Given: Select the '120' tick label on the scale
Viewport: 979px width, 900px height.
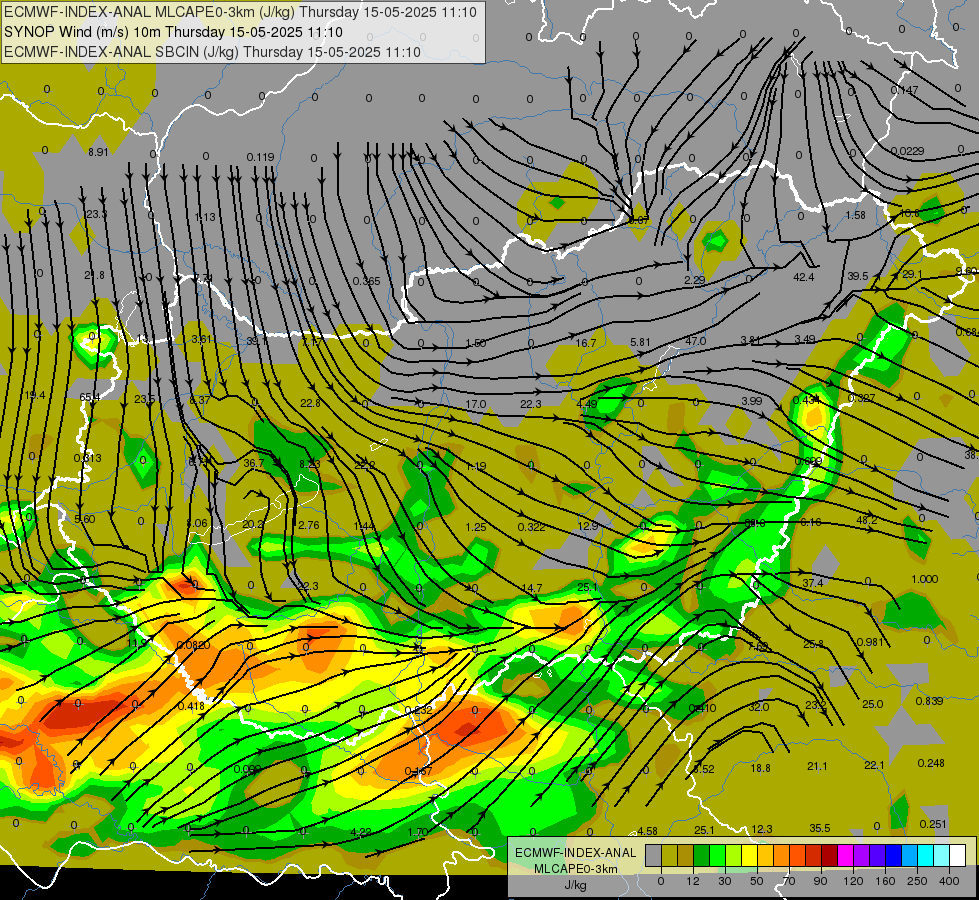Looking at the screenshot, I should (853, 881).
